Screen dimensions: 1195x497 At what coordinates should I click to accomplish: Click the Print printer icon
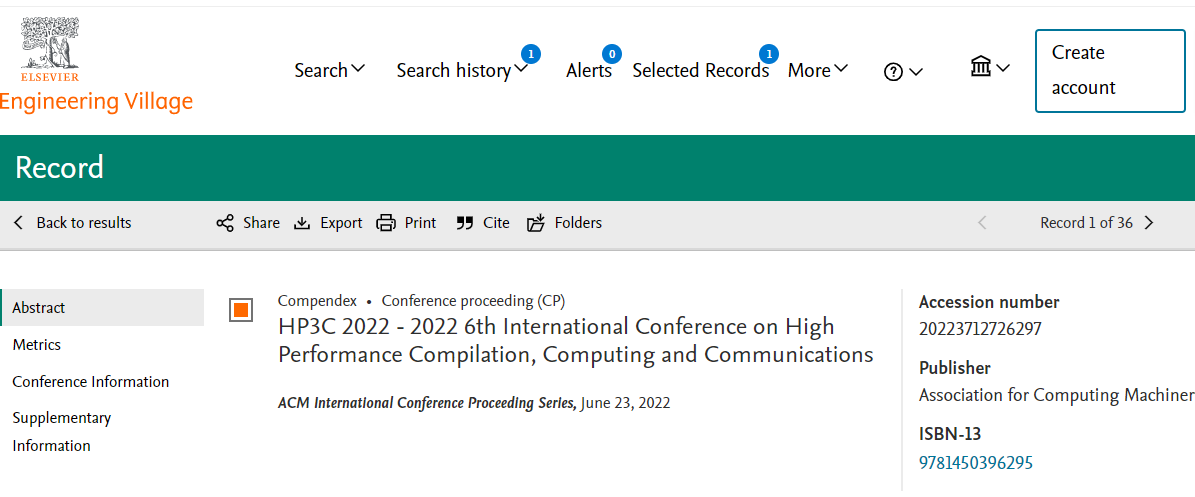tap(386, 223)
